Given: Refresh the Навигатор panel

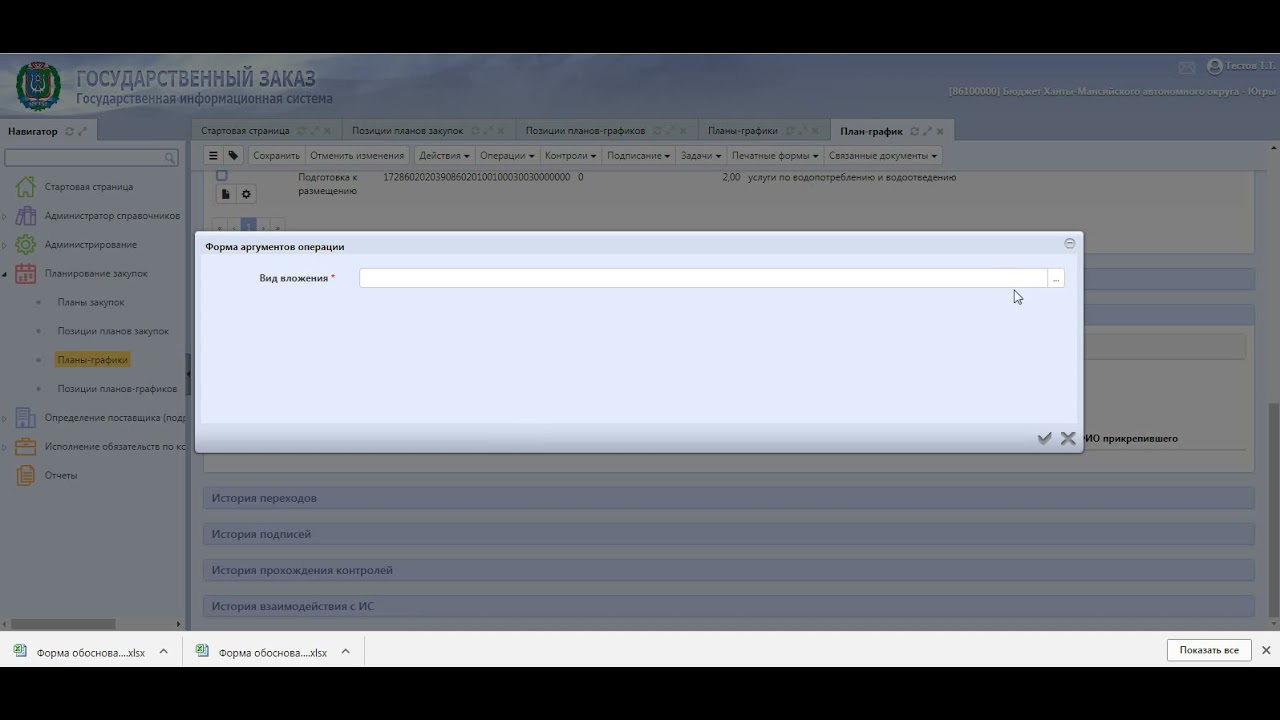Looking at the screenshot, I should pos(69,131).
